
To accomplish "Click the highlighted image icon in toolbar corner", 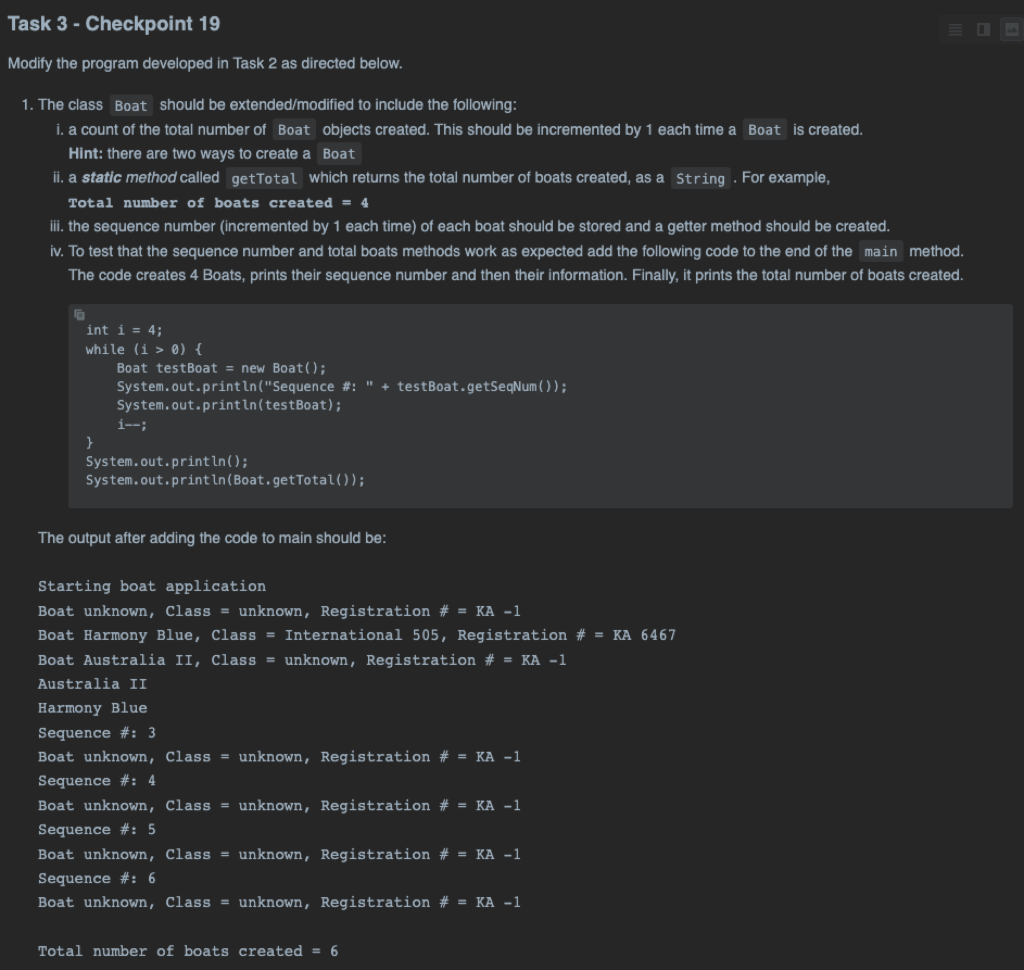I will 1009,29.
